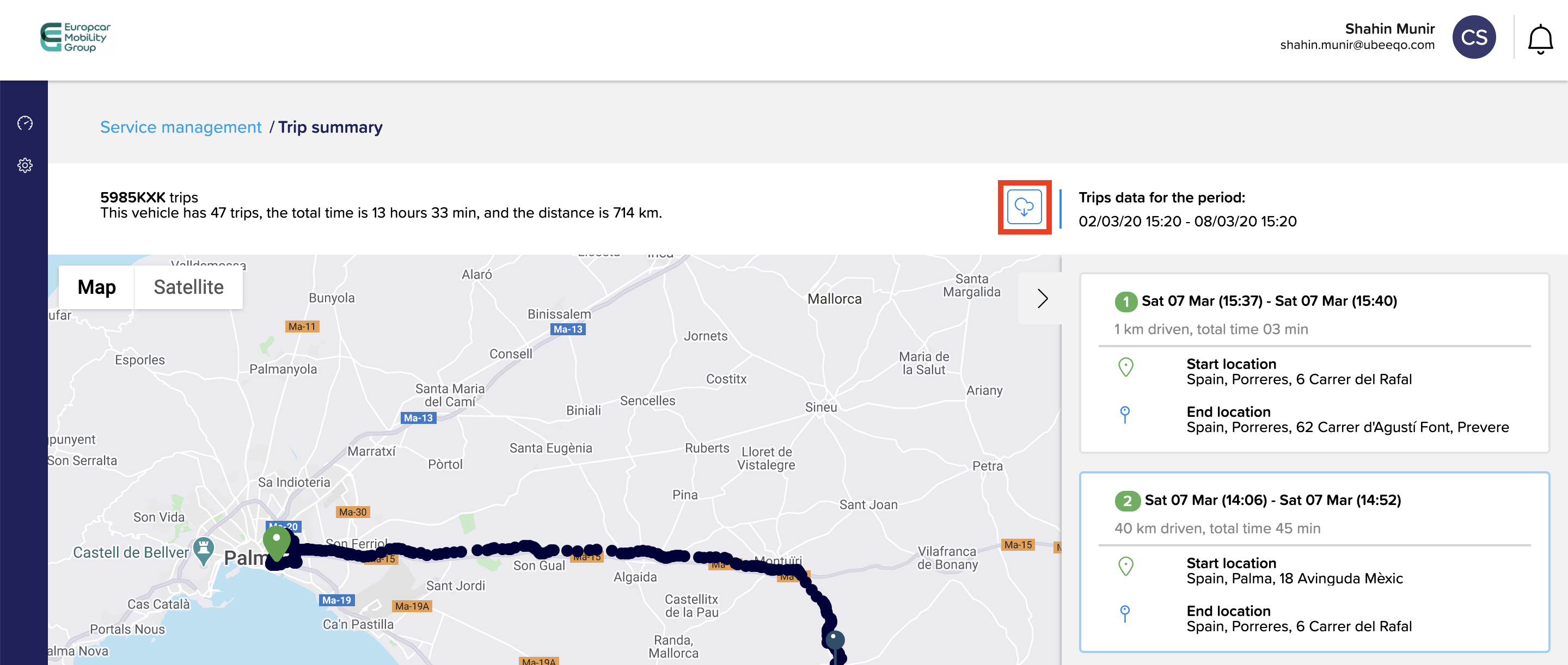This screenshot has height=665, width=1568.
Task: Go to Service management breadcrumb
Action: click(x=181, y=127)
